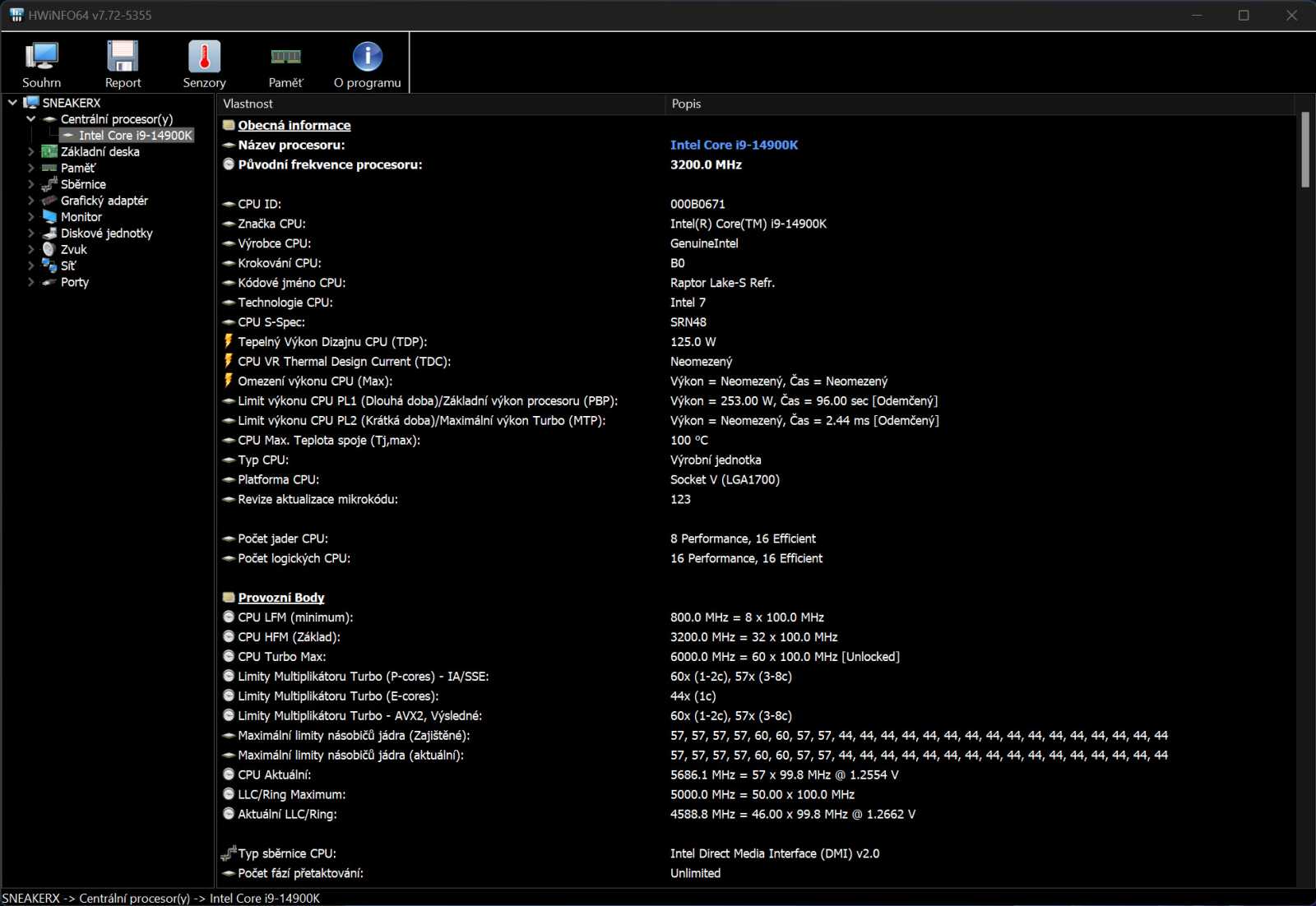This screenshot has height=906, width=1316.
Task: Click the Vlastnost column header
Action: pyautogui.click(x=441, y=104)
